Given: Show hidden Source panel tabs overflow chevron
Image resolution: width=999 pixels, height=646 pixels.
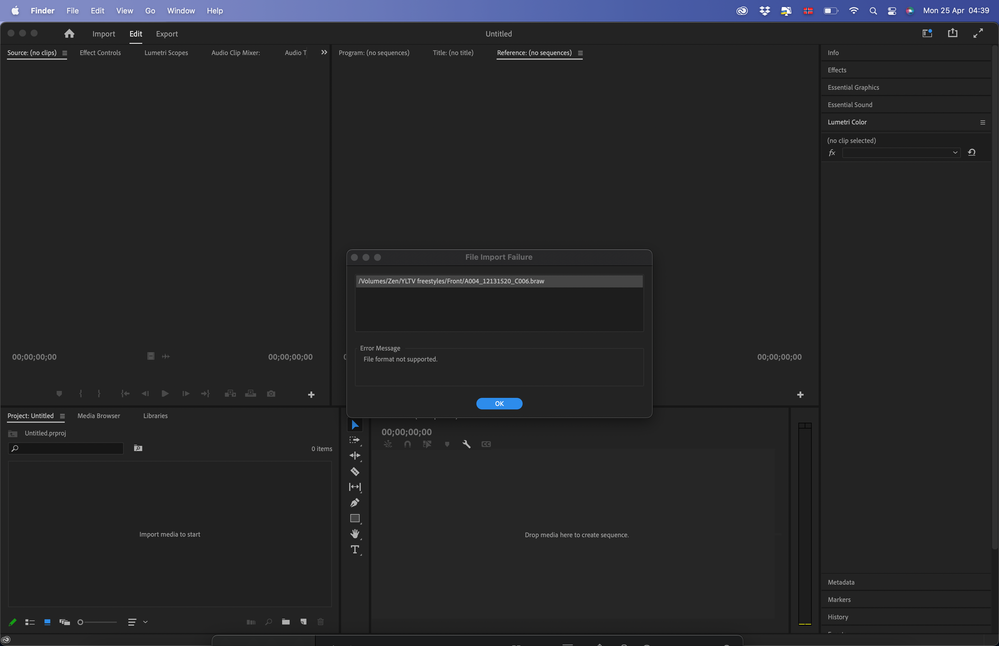Looking at the screenshot, I should click(x=324, y=52).
